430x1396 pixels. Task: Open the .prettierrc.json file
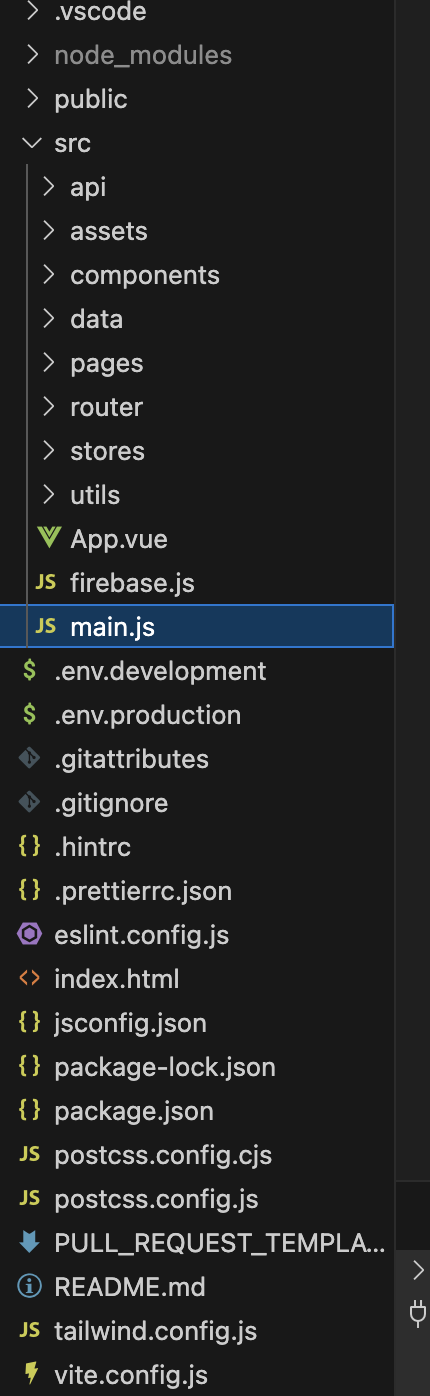(x=143, y=891)
